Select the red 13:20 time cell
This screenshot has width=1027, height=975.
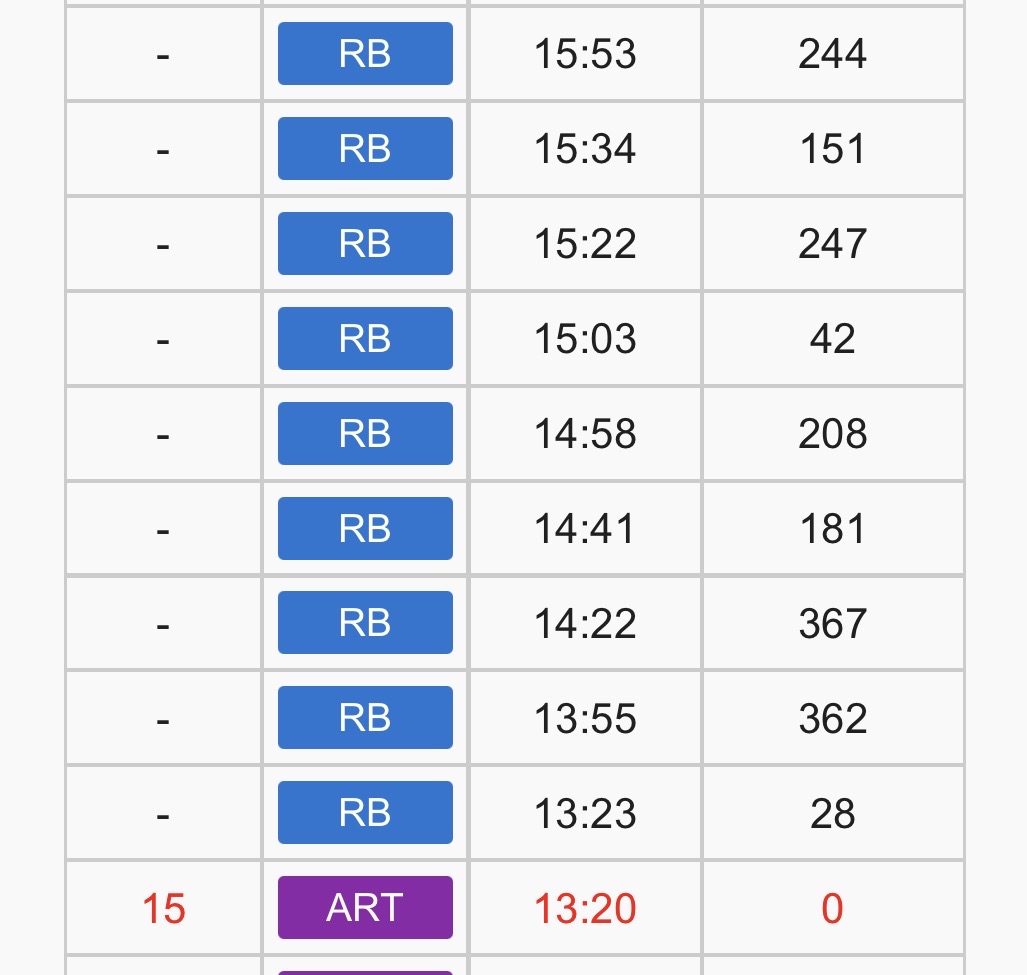tap(585, 909)
